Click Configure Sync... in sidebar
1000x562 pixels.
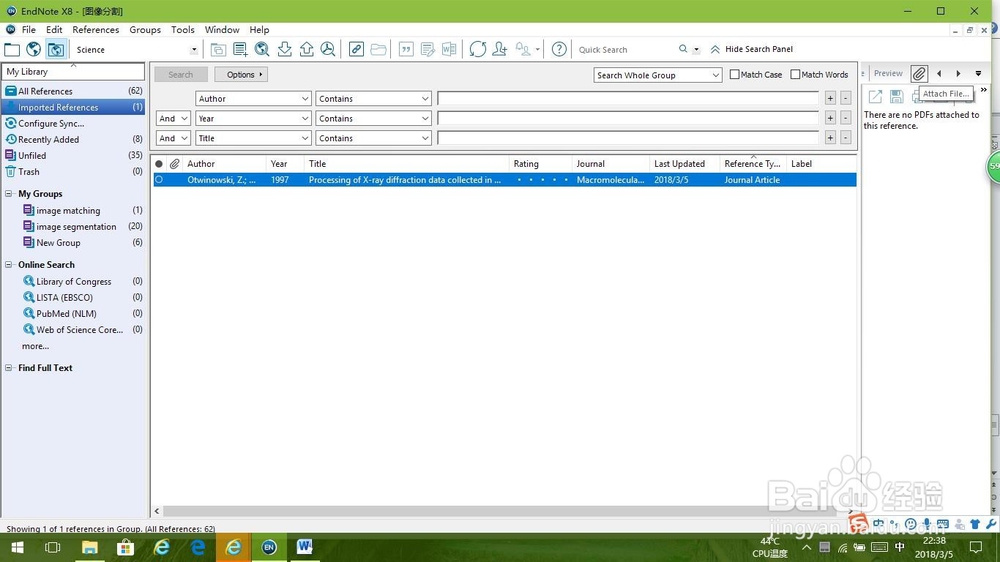point(51,124)
